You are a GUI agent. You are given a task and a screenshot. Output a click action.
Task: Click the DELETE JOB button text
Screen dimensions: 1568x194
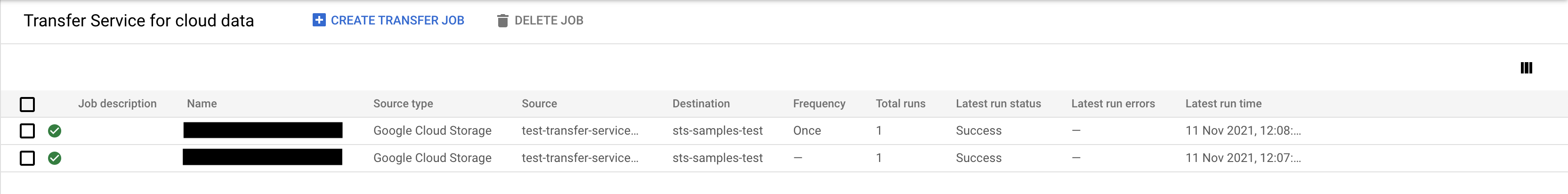(549, 20)
